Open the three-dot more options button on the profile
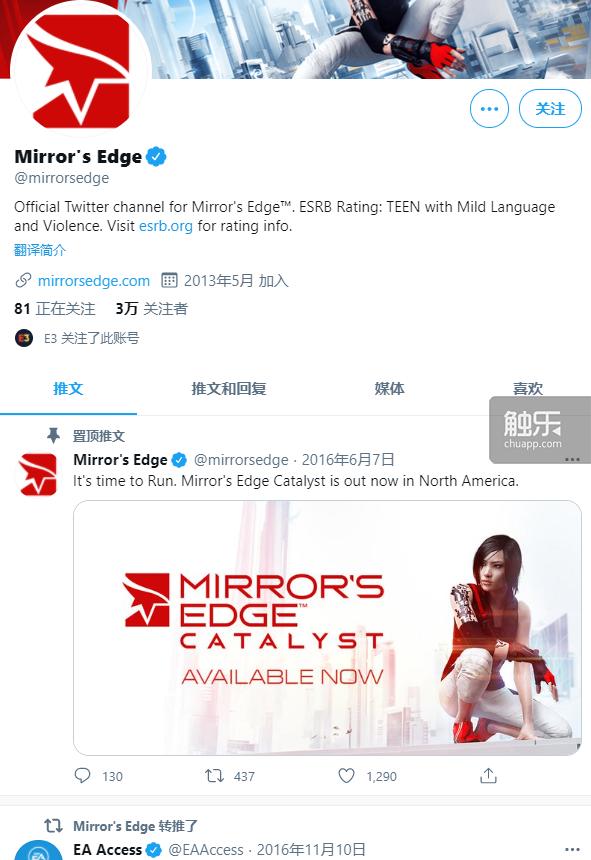The height and width of the screenshot is (860, 591). [489, 109]
